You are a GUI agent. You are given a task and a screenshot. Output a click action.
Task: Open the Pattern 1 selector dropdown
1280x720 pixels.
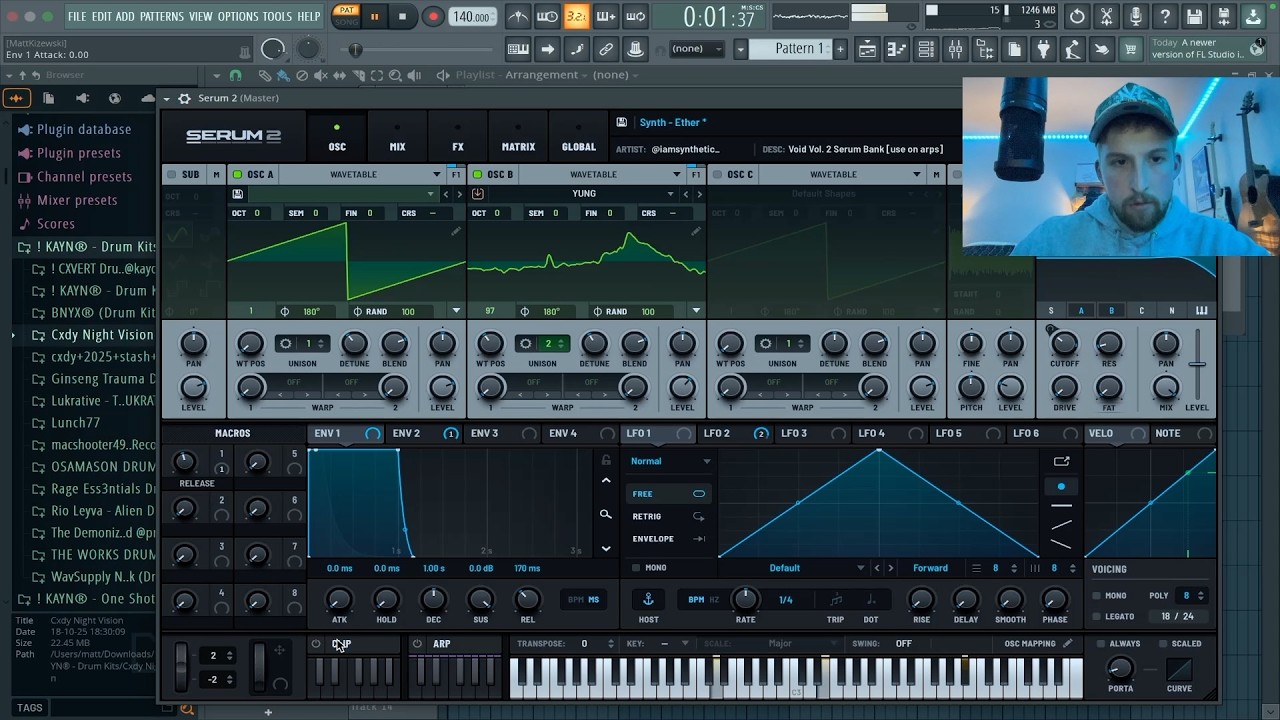[799, 49]
